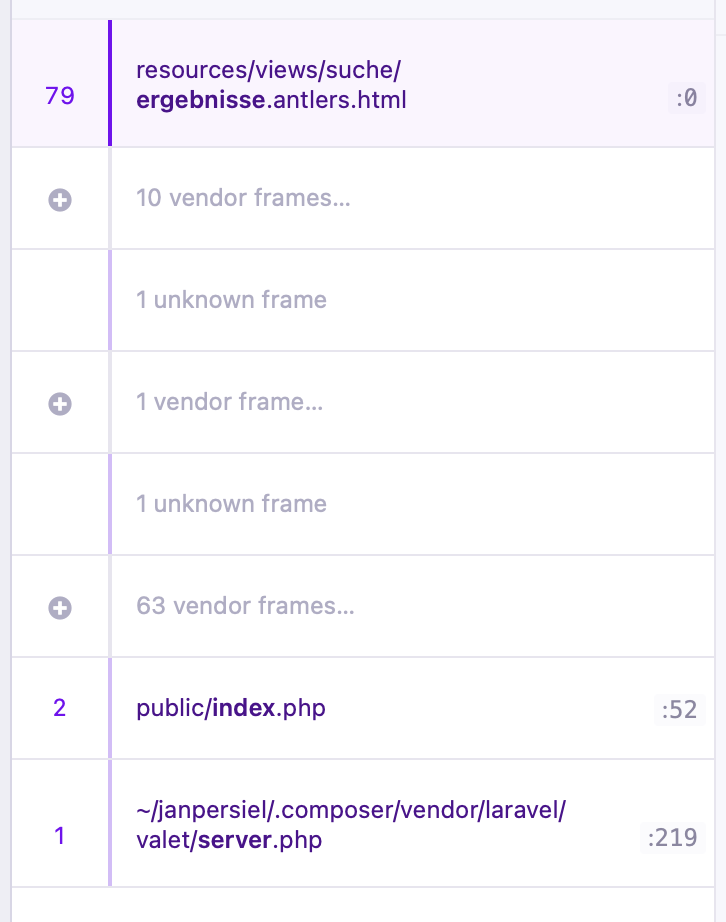Click the purple active-frame bar beside frame 79
726x922 pixels.
point(110,83)
